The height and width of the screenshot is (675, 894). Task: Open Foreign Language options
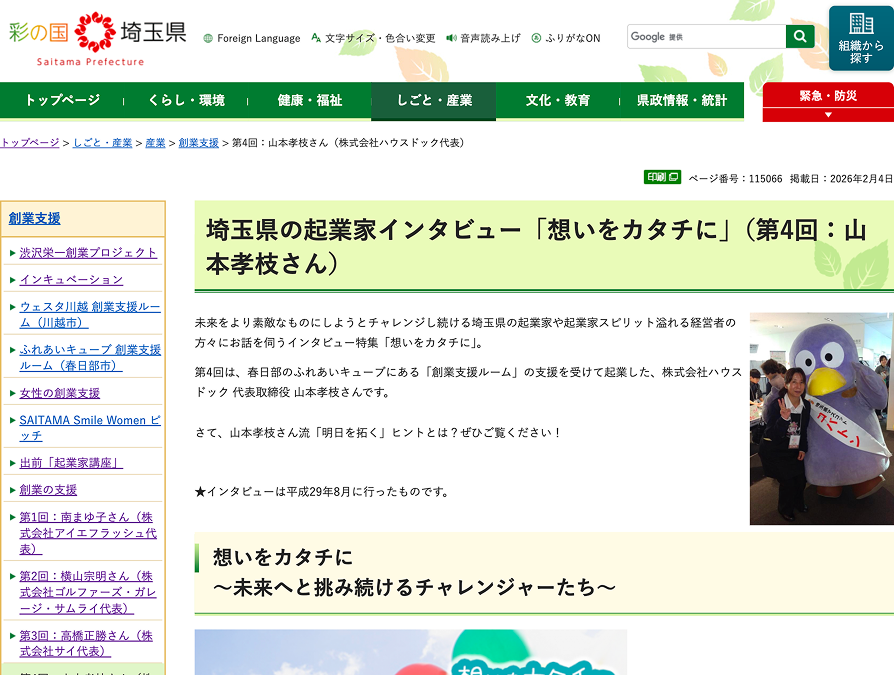pyautogui.click(x=252, y=38)
